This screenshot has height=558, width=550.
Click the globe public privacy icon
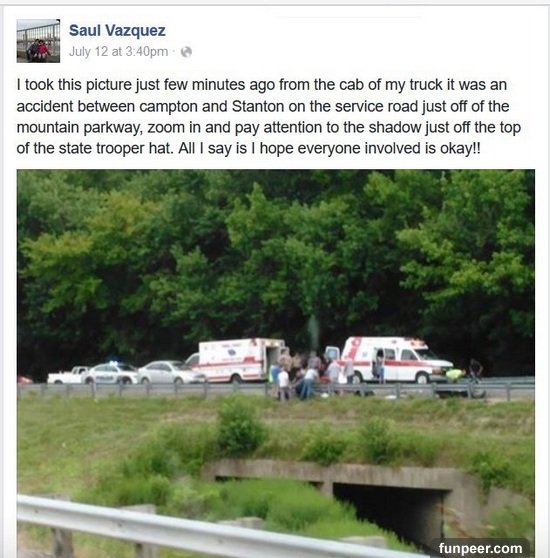coord(186,52)
